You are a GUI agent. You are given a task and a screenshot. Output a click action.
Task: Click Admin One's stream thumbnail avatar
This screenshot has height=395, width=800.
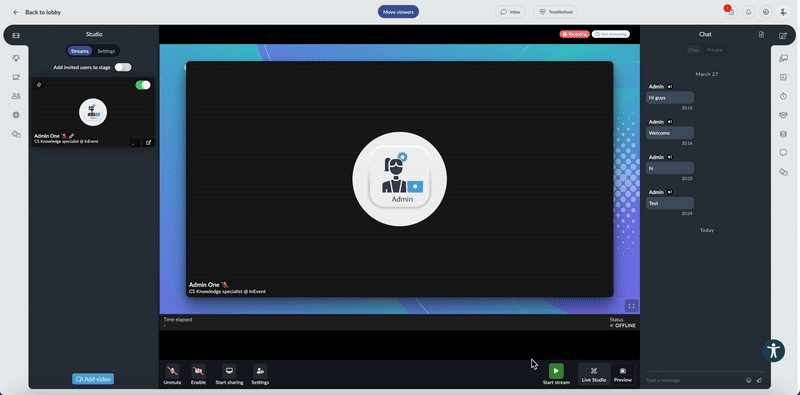(x=93, y=112)
